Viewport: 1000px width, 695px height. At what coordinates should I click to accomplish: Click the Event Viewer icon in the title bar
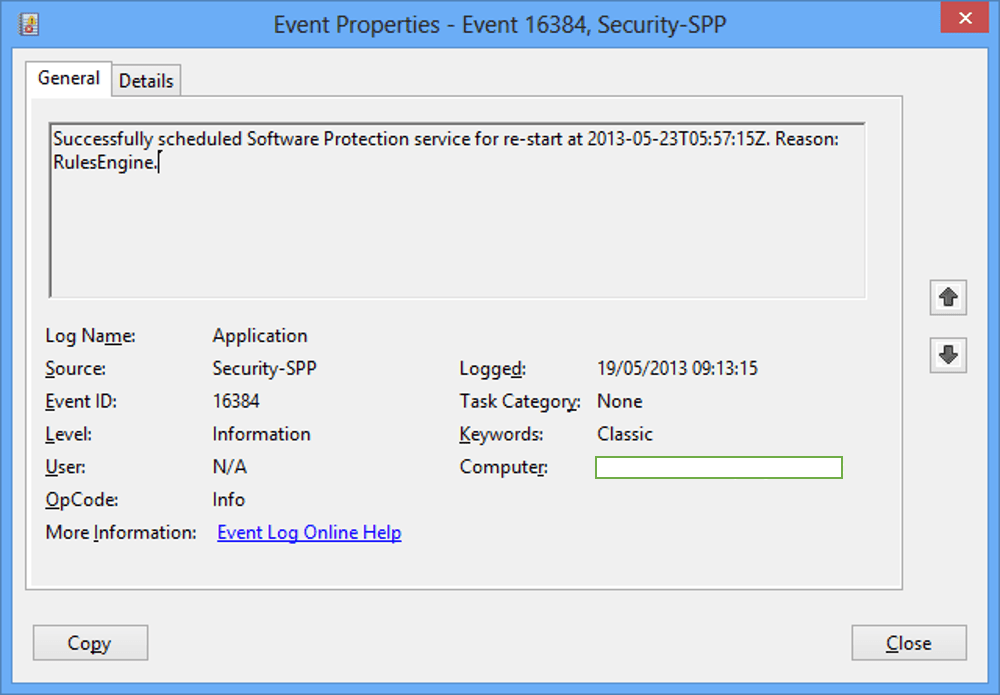[x=29, y=22]
